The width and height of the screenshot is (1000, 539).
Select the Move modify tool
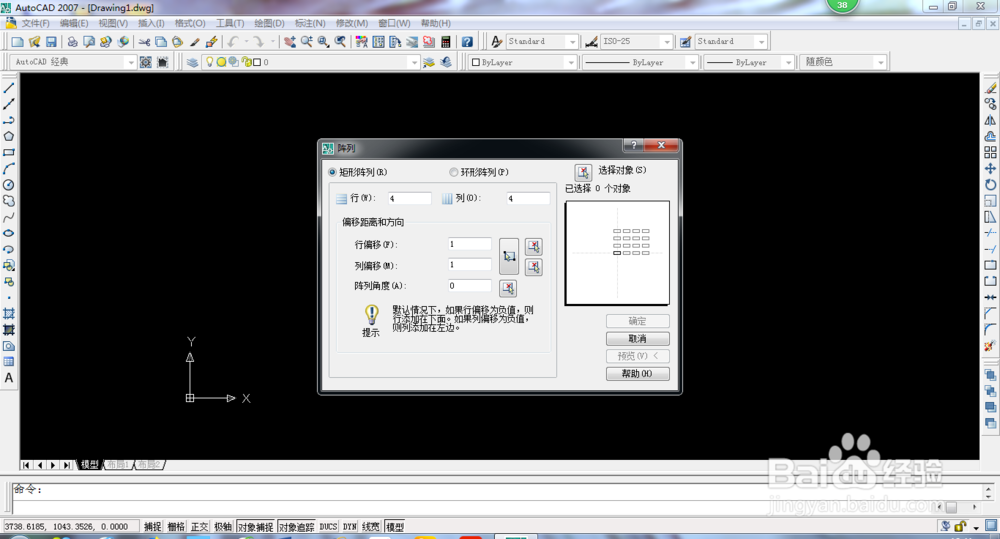pyautogui.click(x=990, y=168)
